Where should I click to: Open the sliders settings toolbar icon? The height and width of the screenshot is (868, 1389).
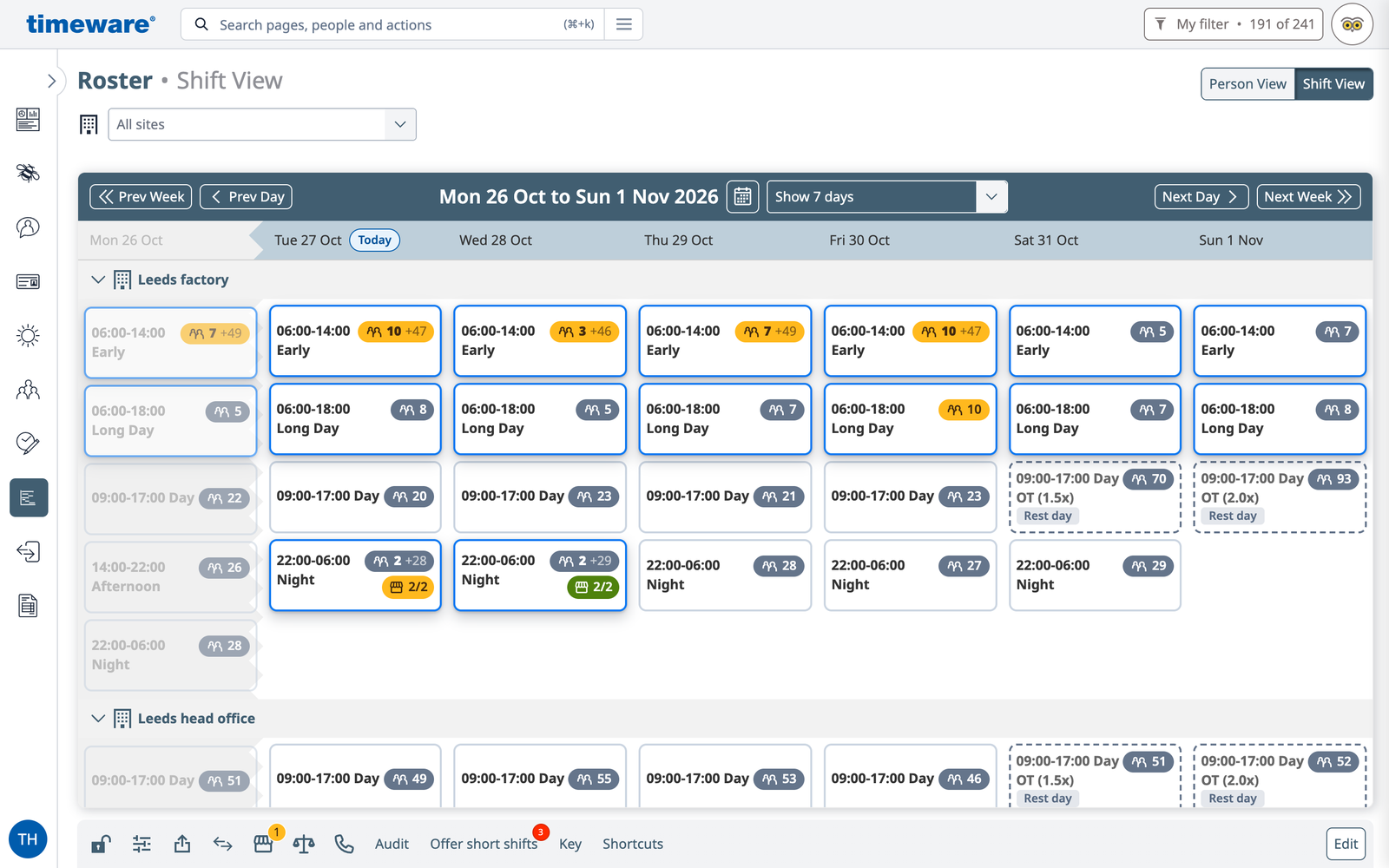[142, 844]
